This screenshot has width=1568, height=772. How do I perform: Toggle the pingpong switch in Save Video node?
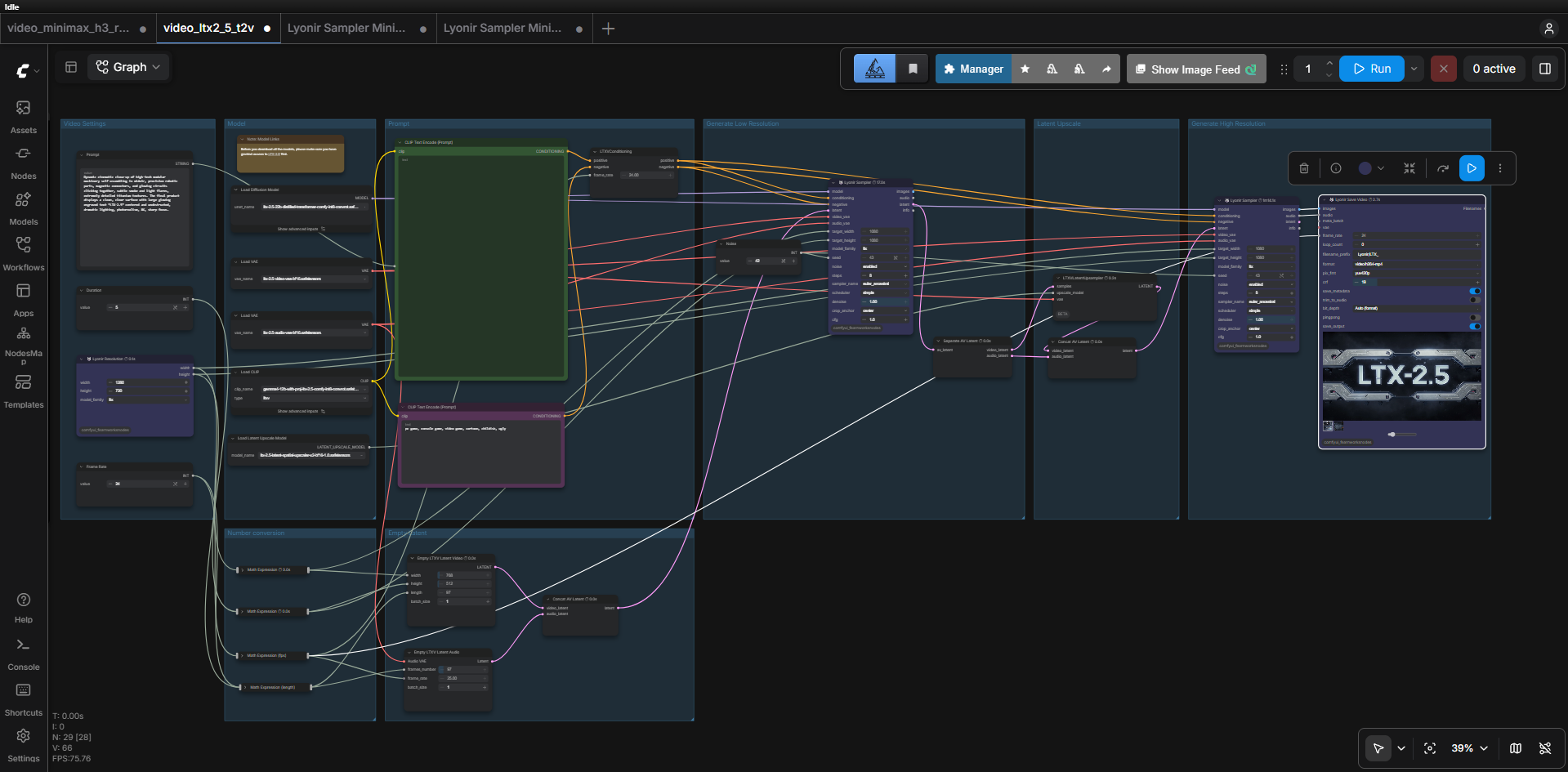(x=1475, y=317)
